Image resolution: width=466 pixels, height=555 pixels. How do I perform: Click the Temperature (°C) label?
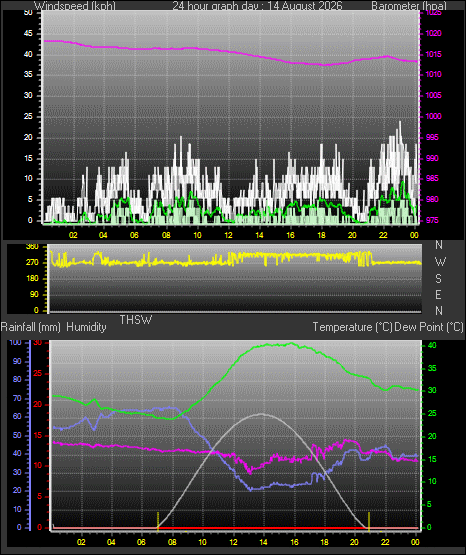point(352,327)
